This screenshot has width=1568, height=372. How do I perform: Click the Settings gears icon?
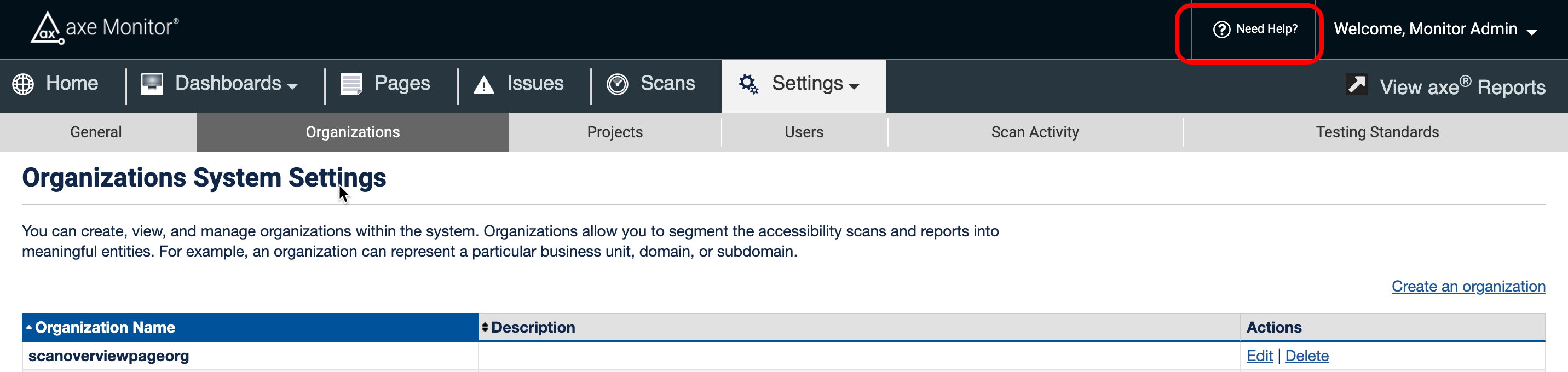click(748, 84)
